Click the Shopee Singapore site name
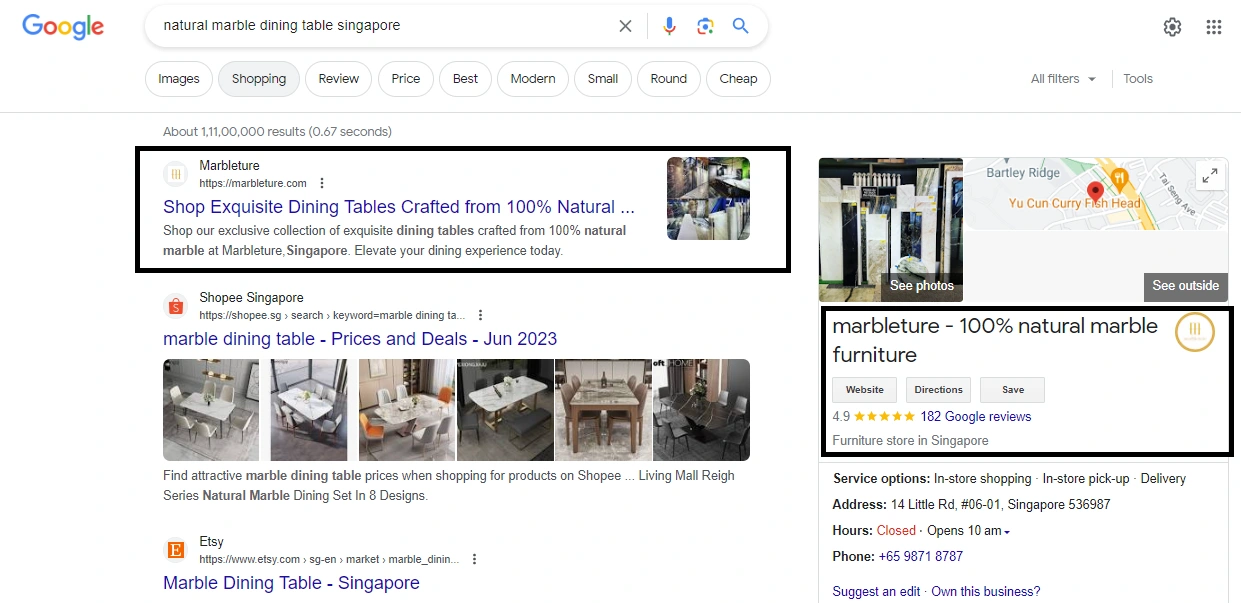Screen dimensions: 1241x603 point(251,298)
